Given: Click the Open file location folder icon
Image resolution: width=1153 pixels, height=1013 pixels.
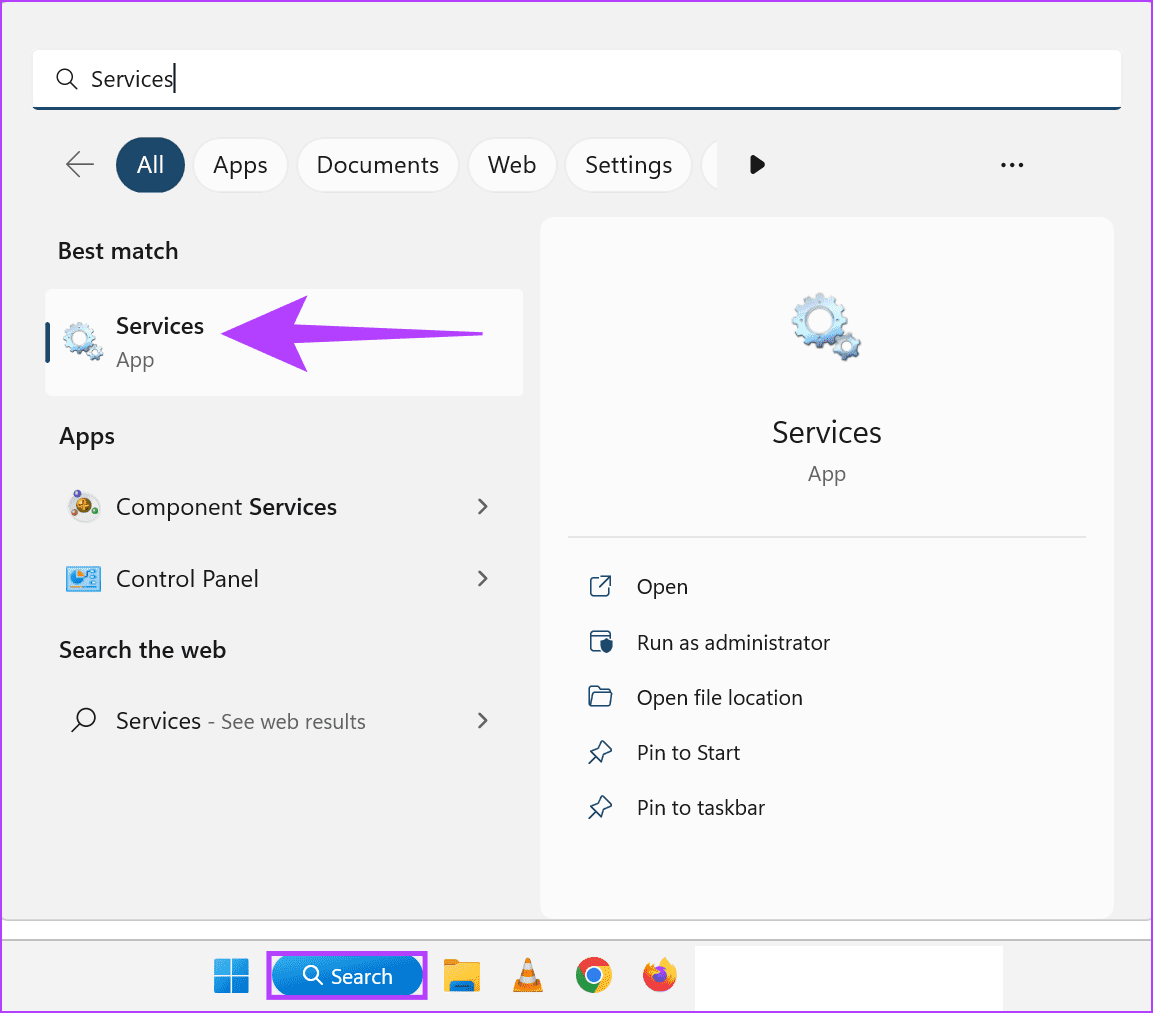Looking at the screenshot, I should 600,696.
